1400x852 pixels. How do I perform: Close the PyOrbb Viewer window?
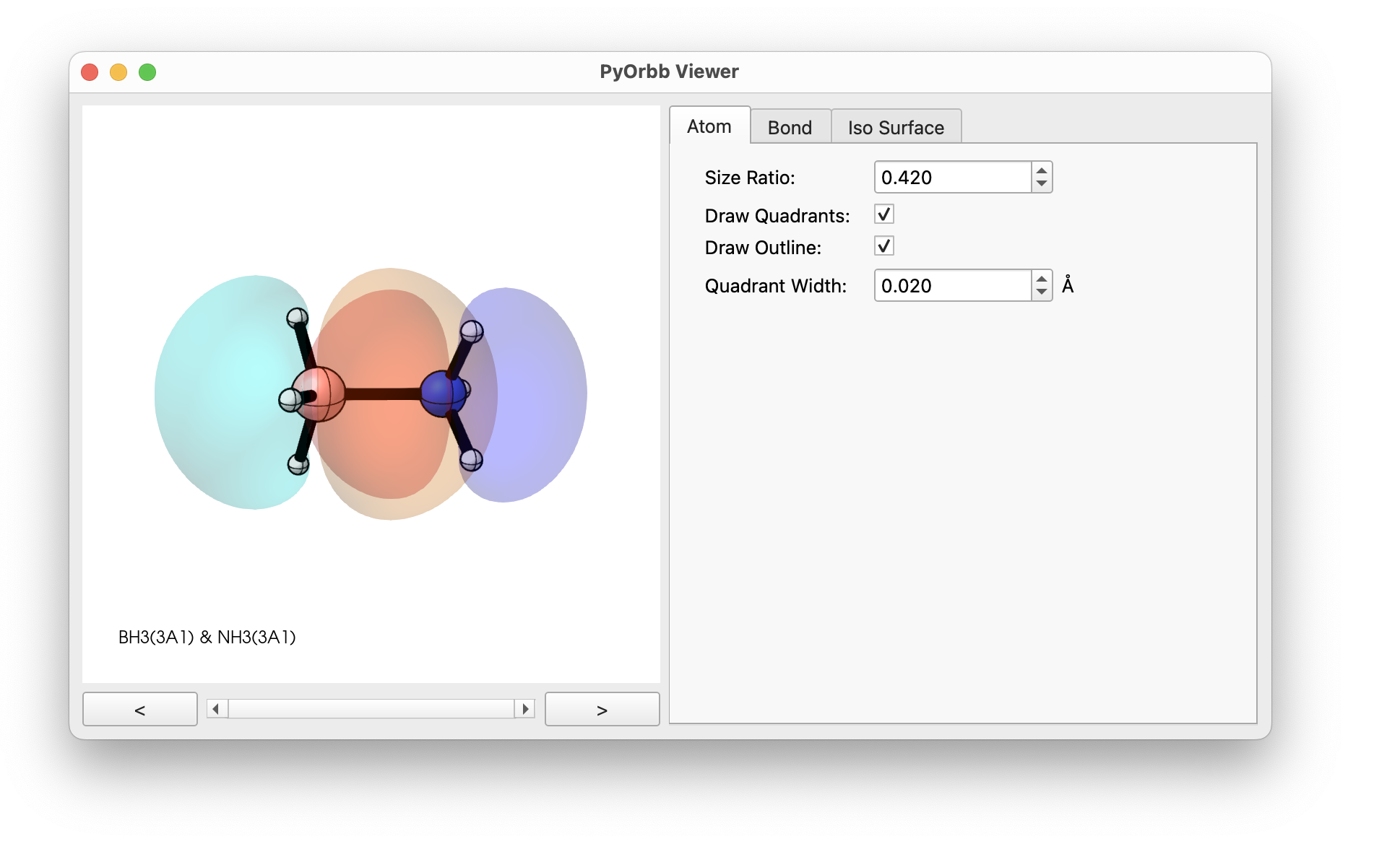[90, 72]
